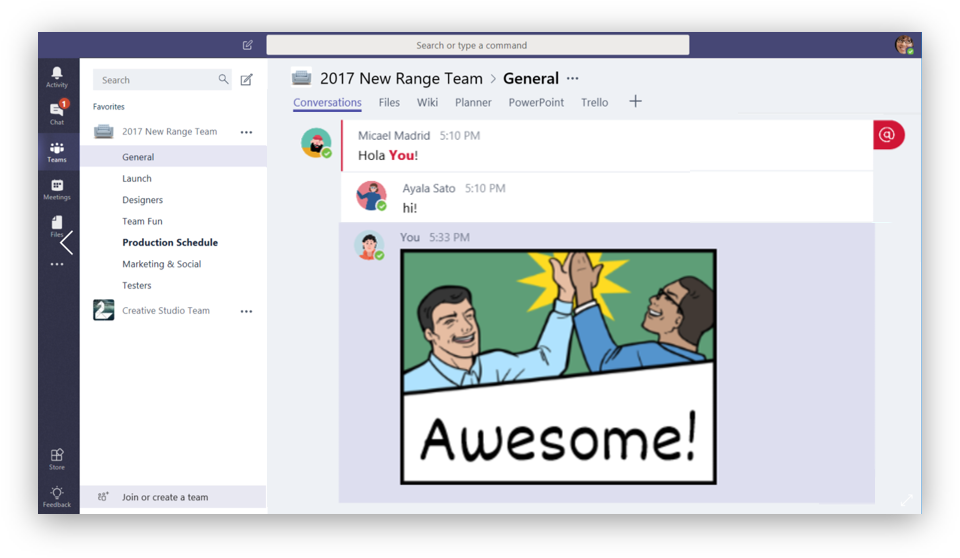This screenshot has height=558, width=960.
Task: Open the Activity bell icon
Action: 57,77
